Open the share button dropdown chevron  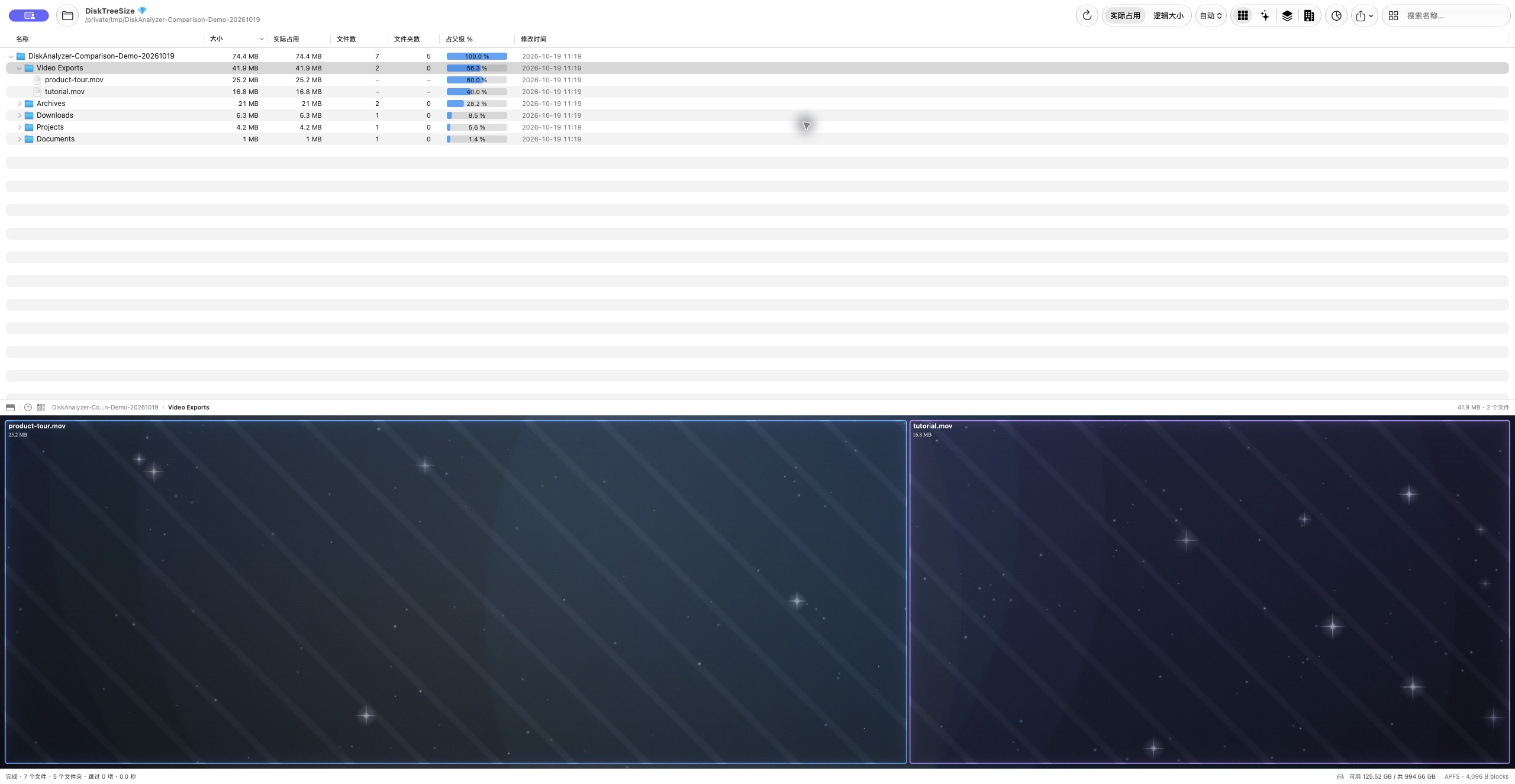pos(1371,16)
